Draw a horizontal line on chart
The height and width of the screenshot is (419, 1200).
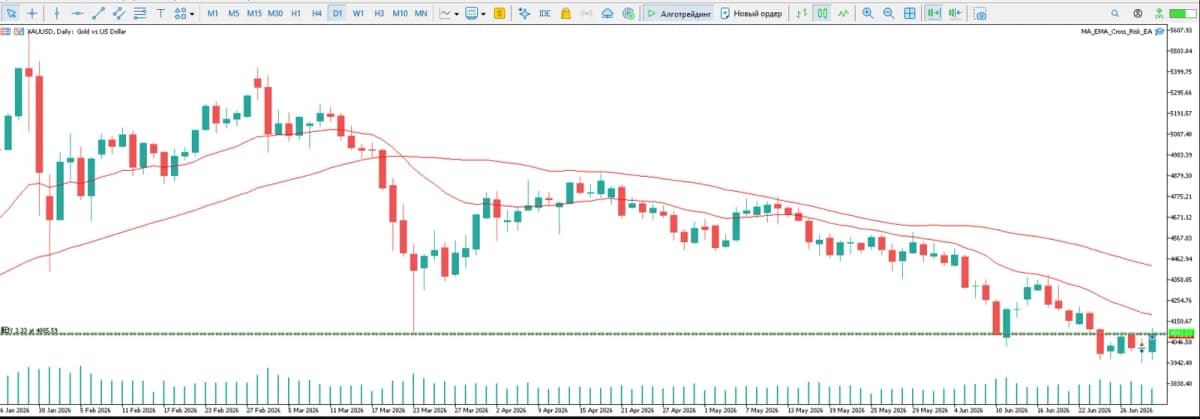77,13
